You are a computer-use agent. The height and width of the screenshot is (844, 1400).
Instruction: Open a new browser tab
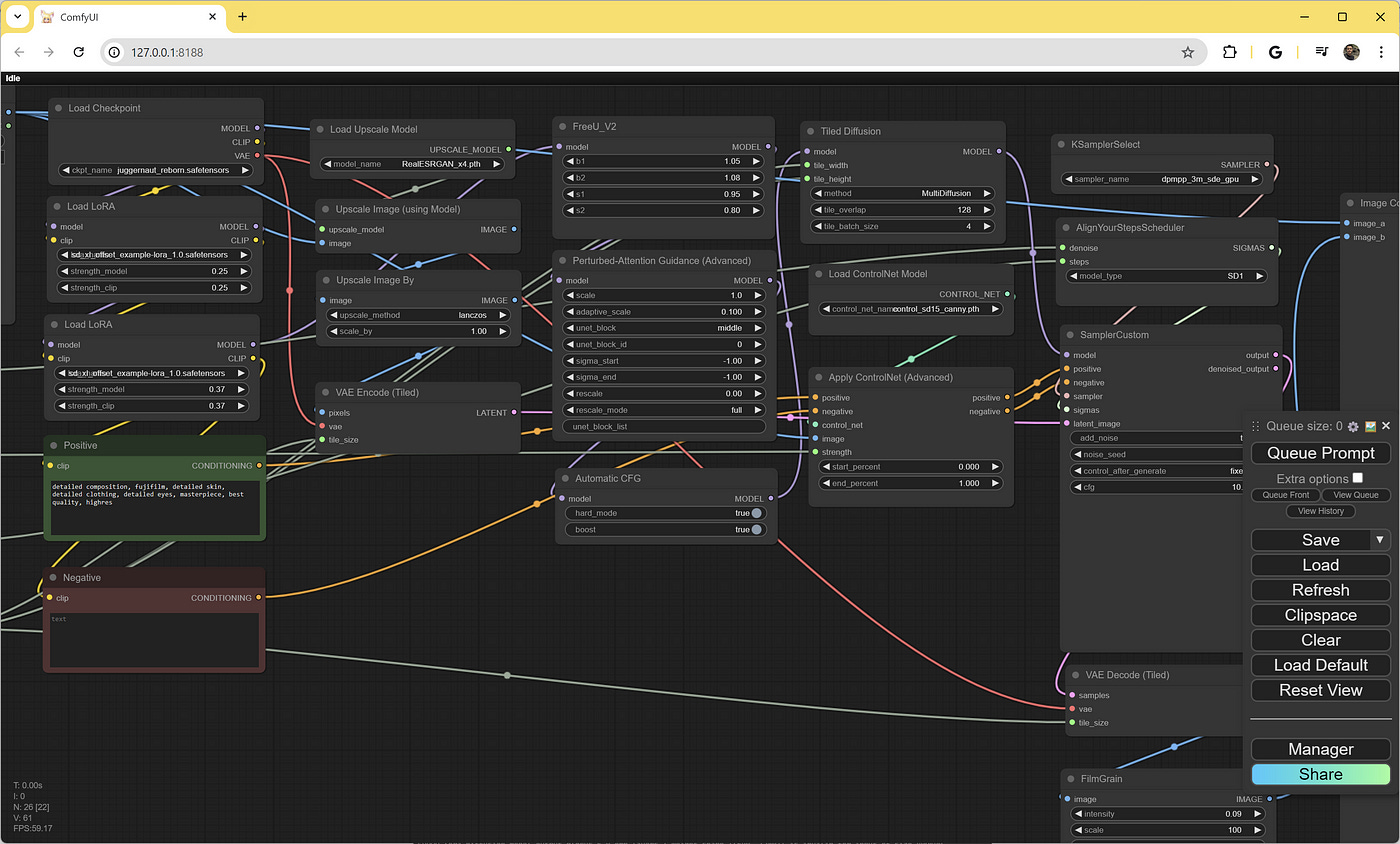(242, 17)
